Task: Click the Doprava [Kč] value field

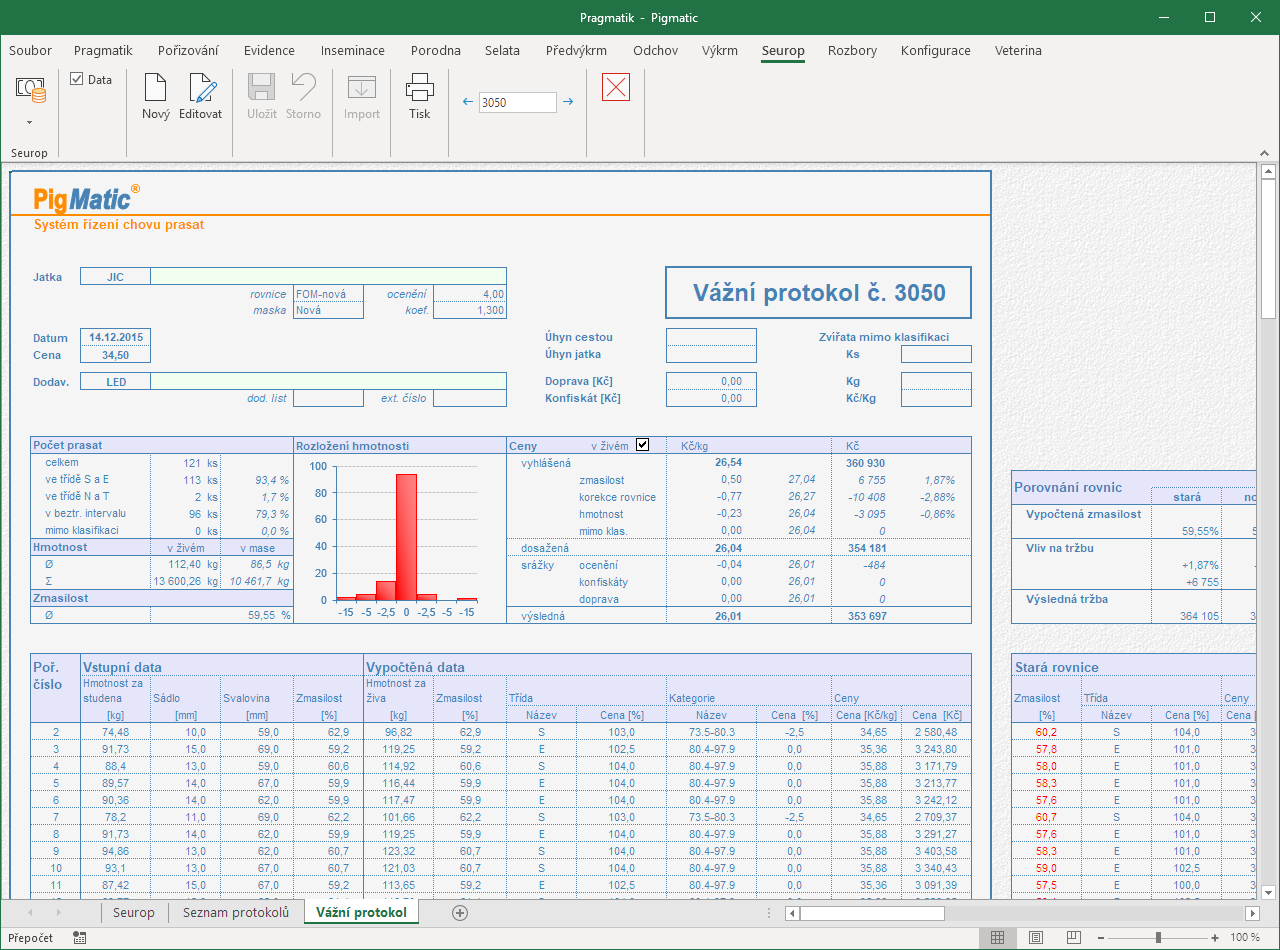Action: (x=711, y=381)
